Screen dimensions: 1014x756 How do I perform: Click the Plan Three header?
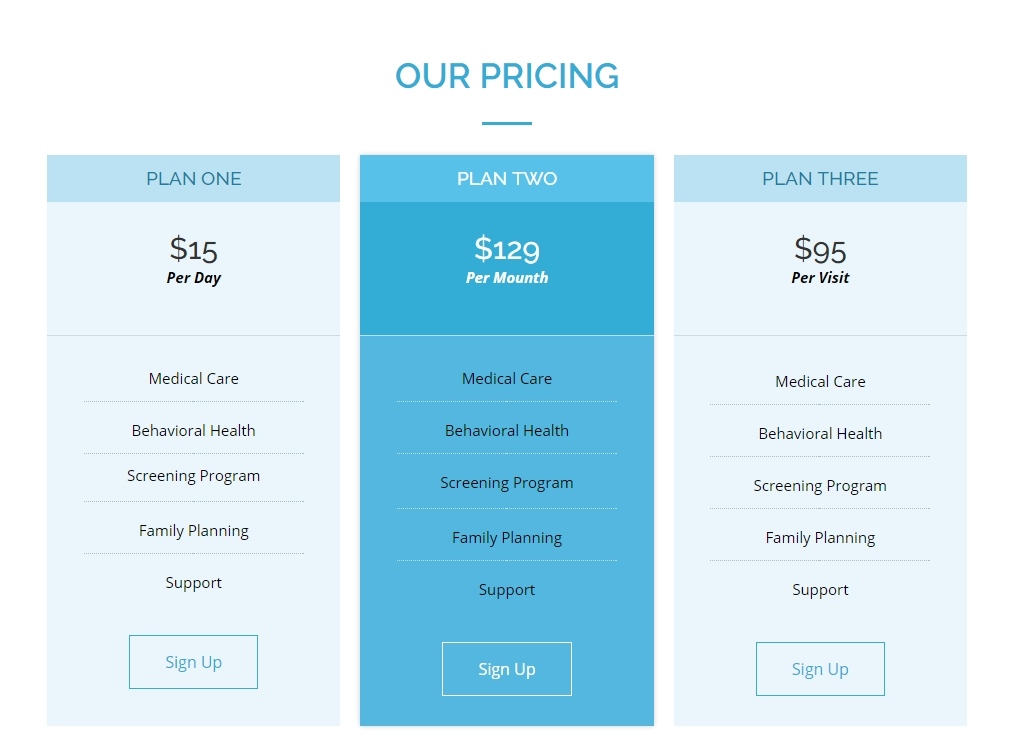tap(820, 179)
